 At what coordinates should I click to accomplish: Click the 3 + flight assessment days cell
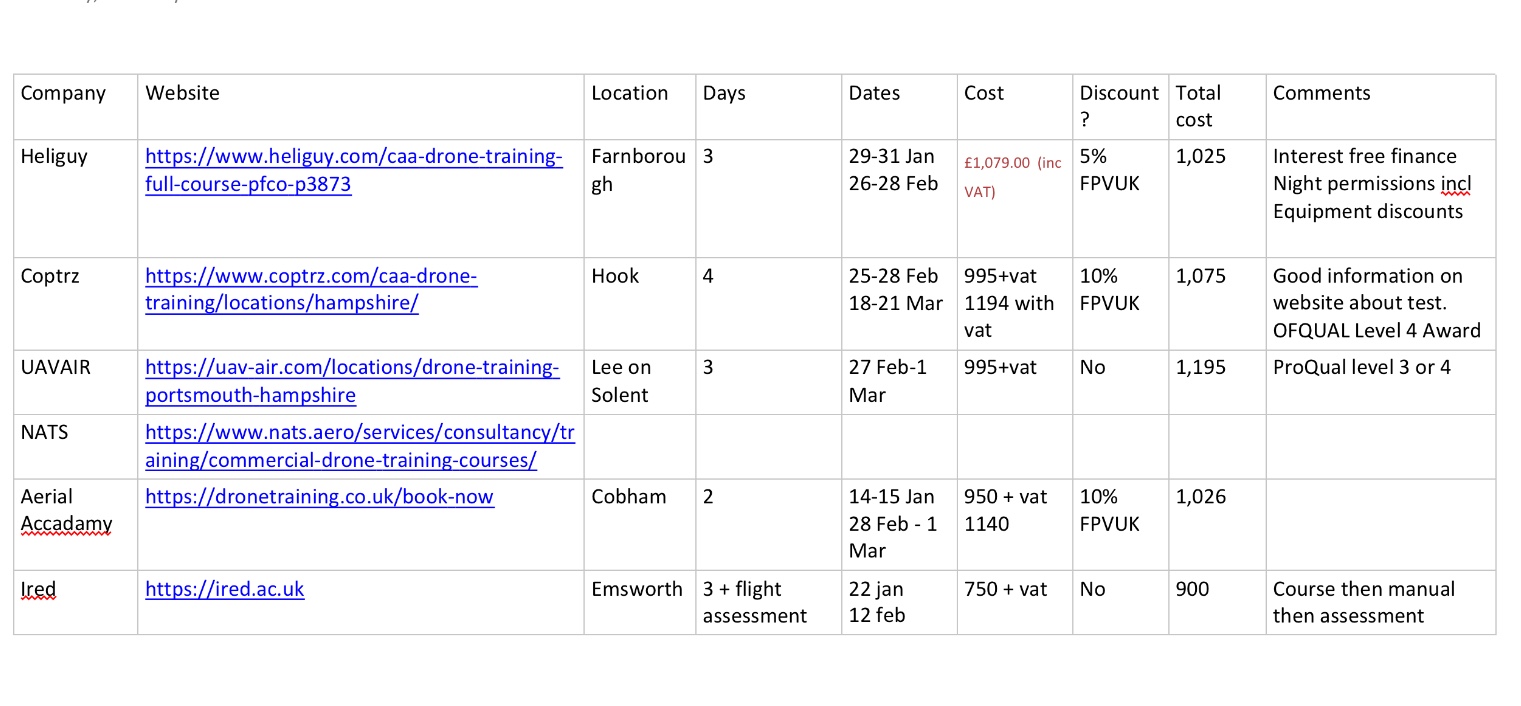coord(768,602)
